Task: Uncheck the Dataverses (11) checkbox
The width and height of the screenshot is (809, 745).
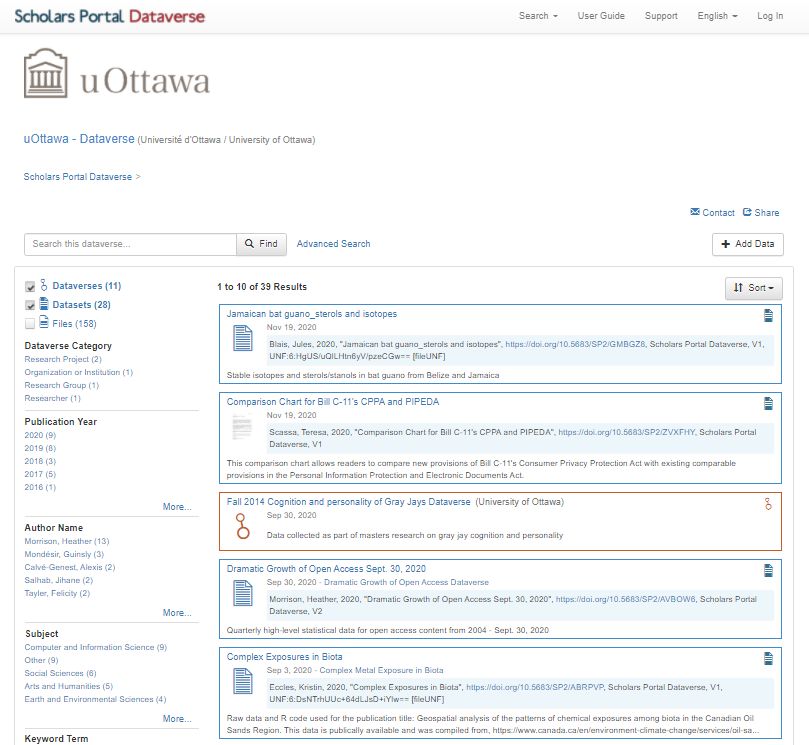Action: 30,286
